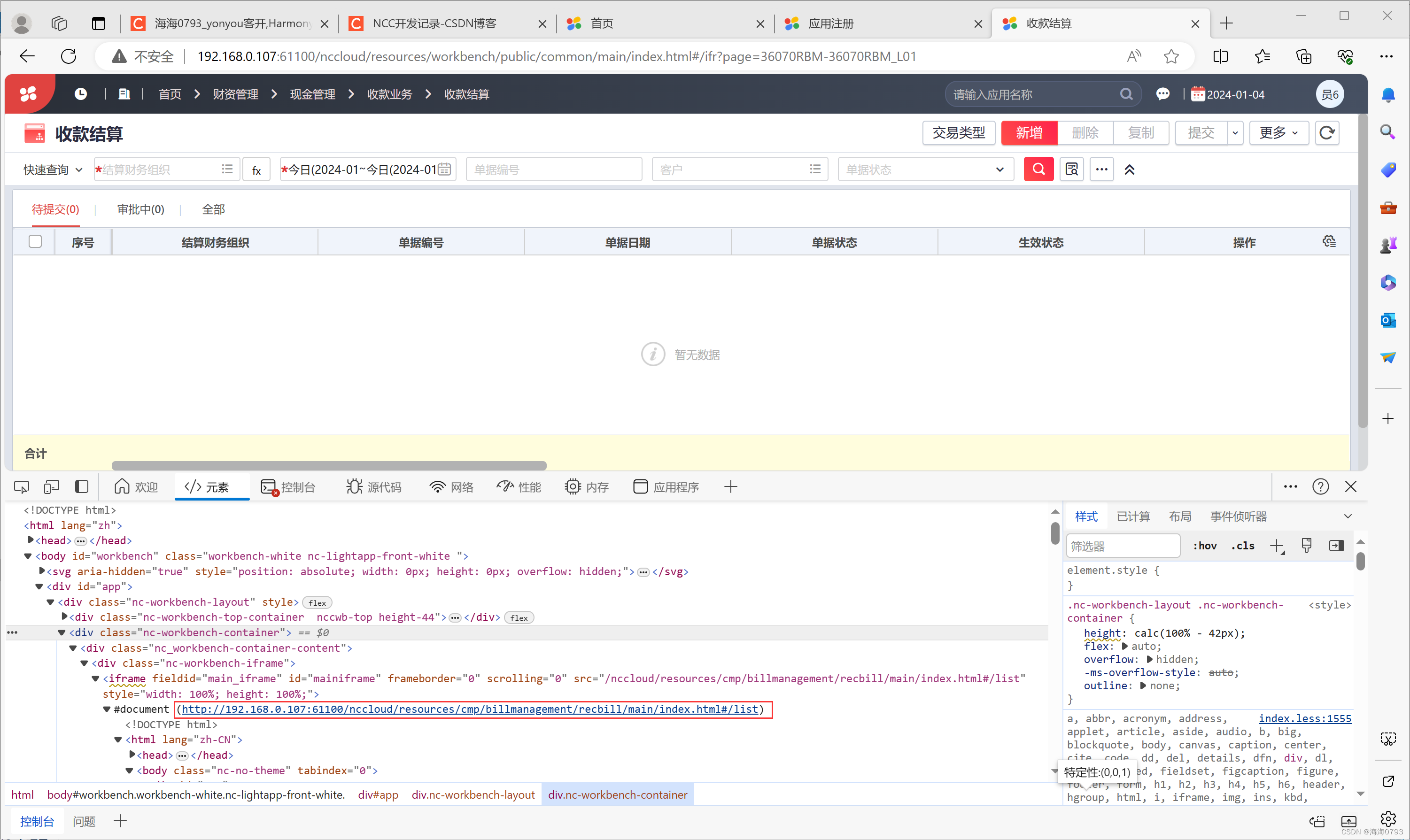This screenshot has width=1410, height=840.
Task: Check the select-all checkbox in the table header
Action: pos(35,242)
